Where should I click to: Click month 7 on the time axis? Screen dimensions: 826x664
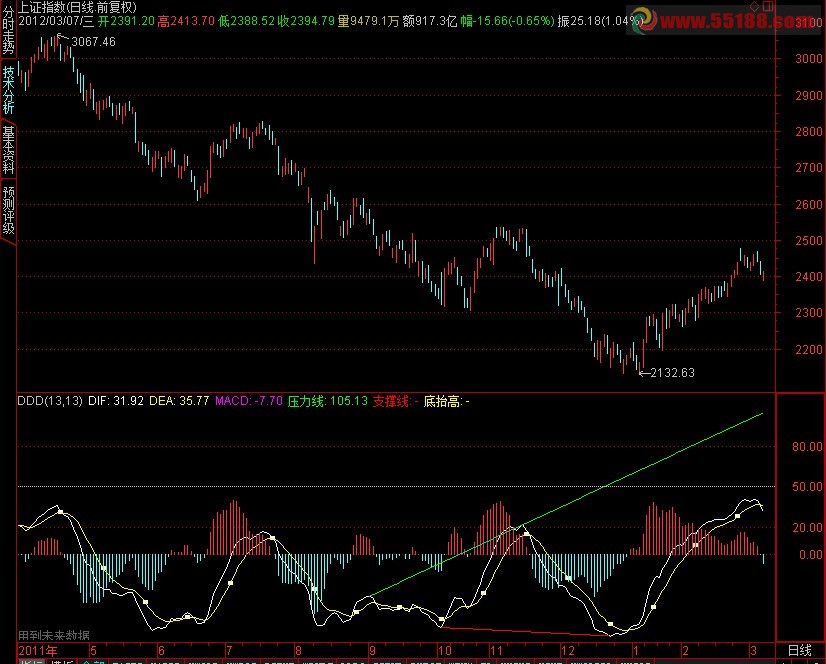[229, 651]
